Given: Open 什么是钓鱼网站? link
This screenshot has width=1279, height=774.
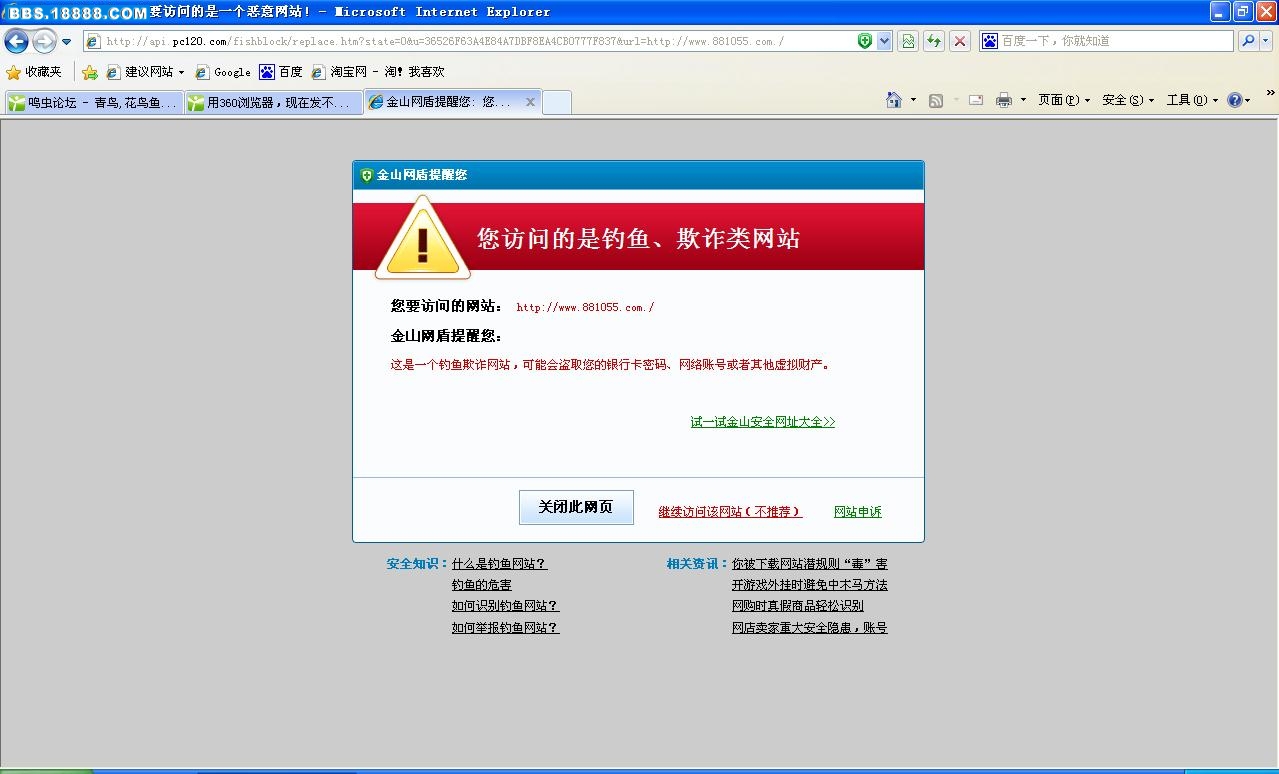Looking at the screenshot, I should pos(499,564).
